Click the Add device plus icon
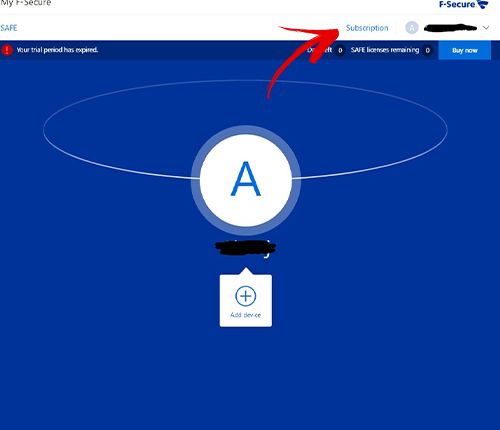 click(246, 296)
